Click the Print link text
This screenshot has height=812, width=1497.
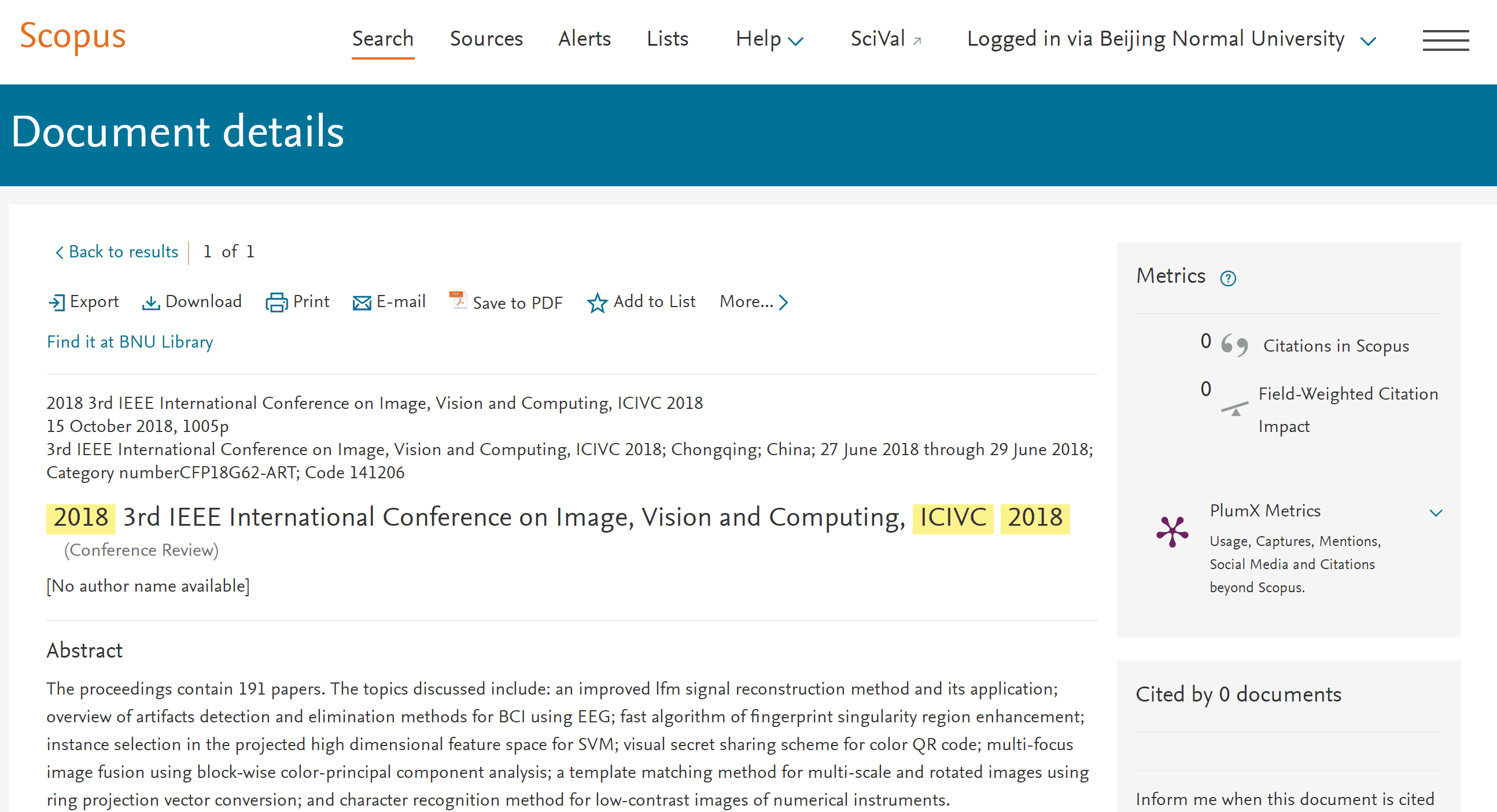311,302
